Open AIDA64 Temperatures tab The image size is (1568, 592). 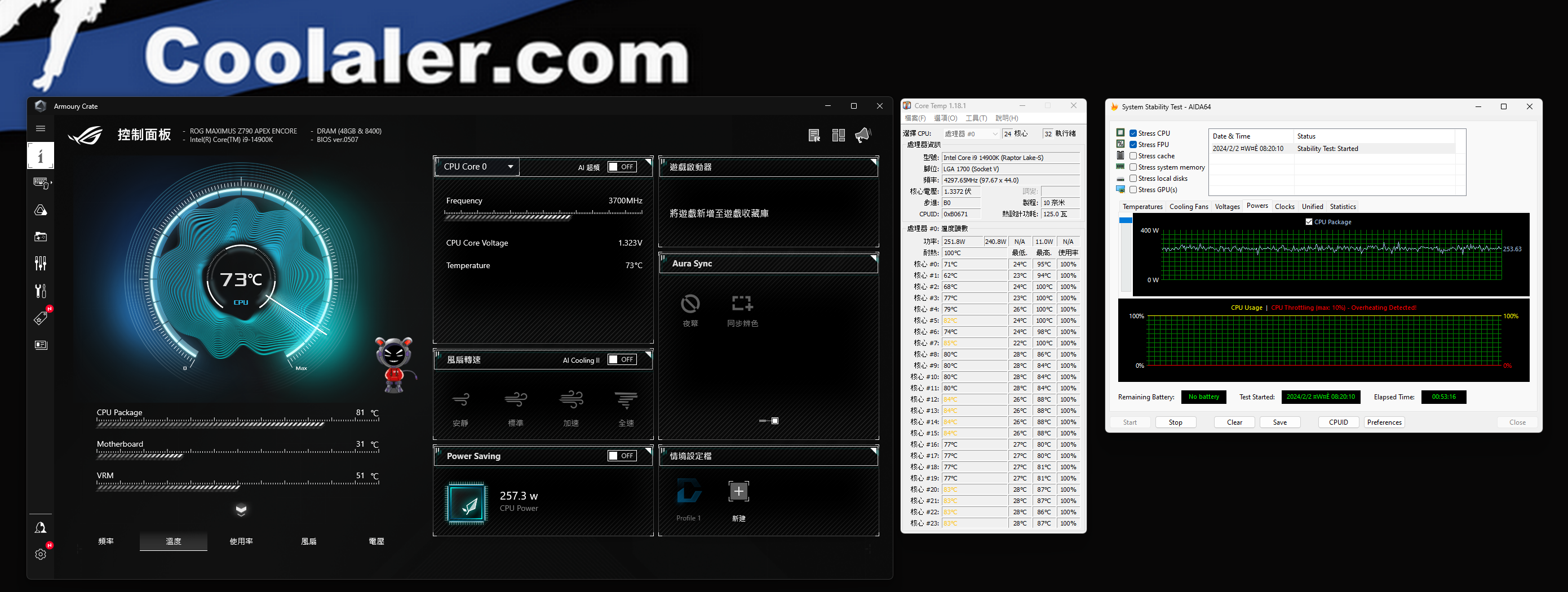pos(1142,207)
